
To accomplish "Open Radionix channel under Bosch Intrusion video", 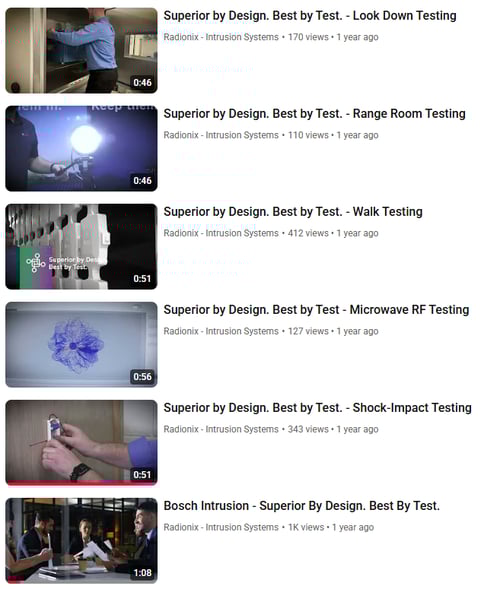I will click(221, 527).
